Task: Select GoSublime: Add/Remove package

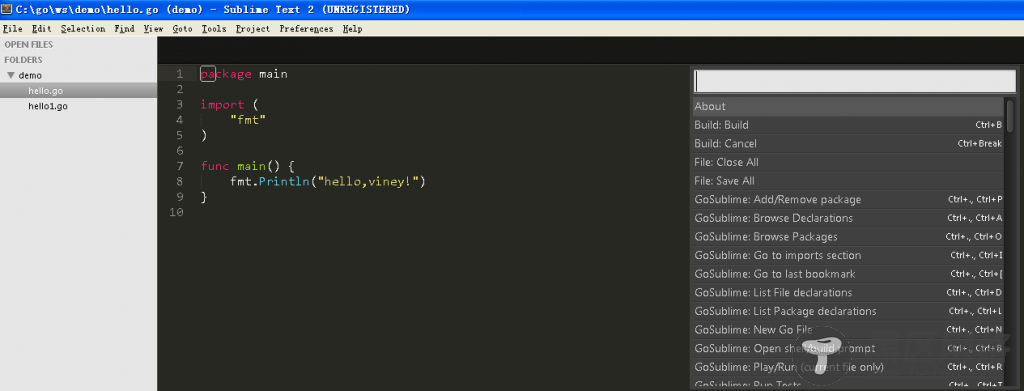Action: point(848,199)
